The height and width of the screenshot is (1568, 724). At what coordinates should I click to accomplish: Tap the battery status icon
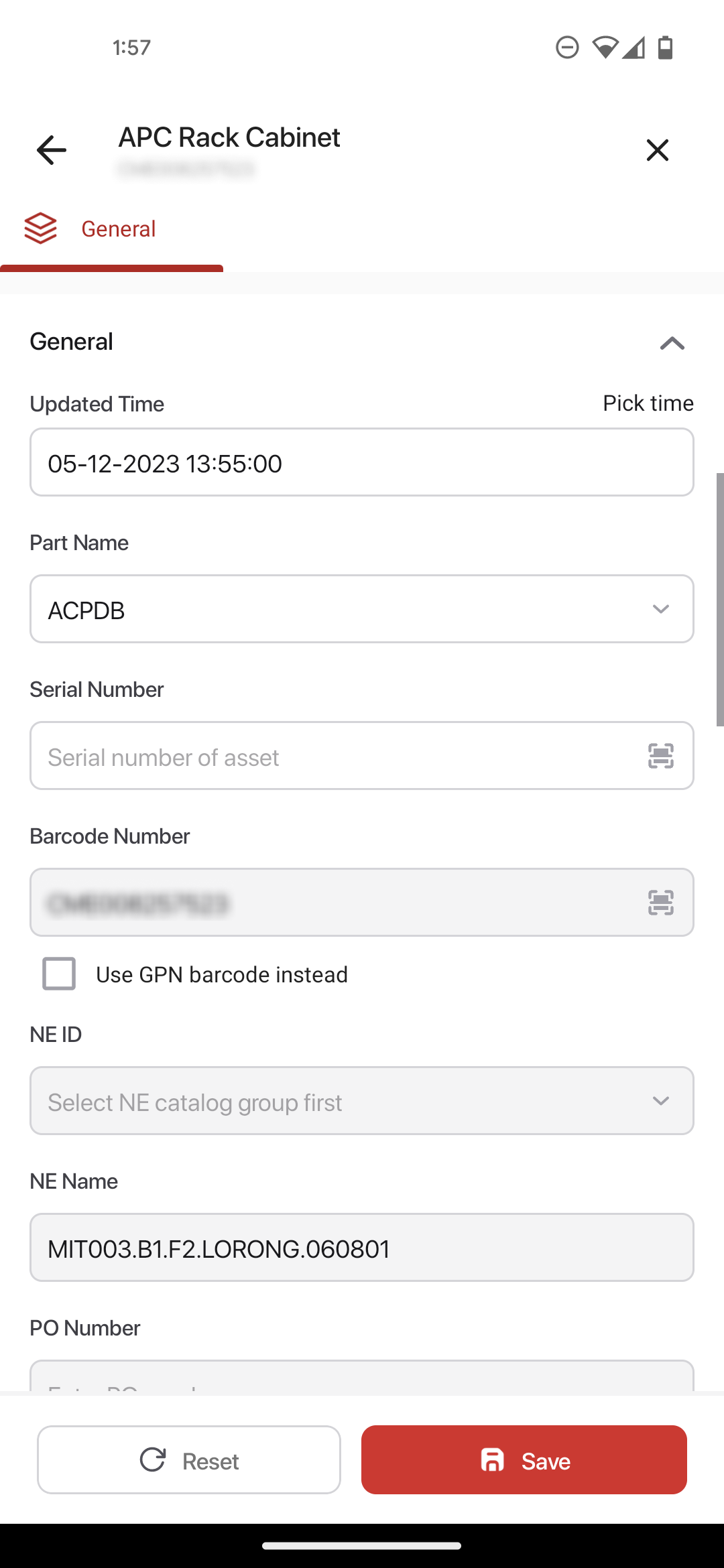pyautogui.click(x=665, y=48)
